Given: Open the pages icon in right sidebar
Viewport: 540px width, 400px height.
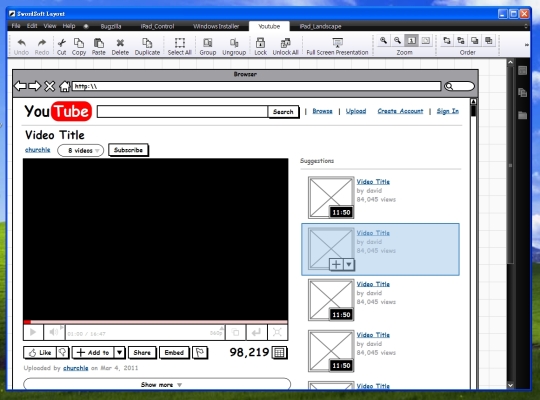Looking at the screenshot, I should 522,92.
